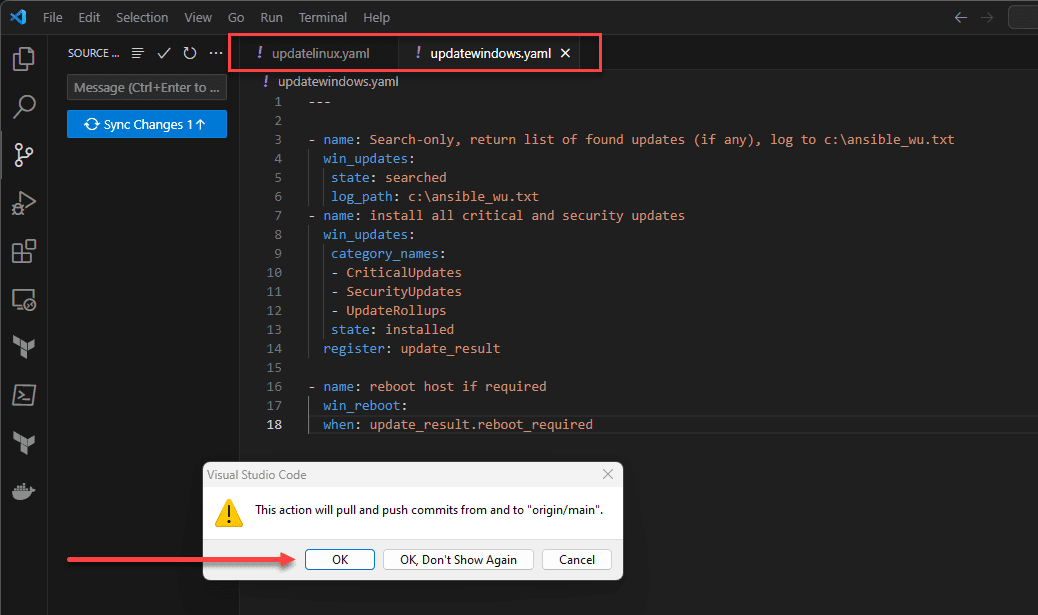Open the Source Control more actions ellipsis
The image size is (1038, 615).
(216, 53)
